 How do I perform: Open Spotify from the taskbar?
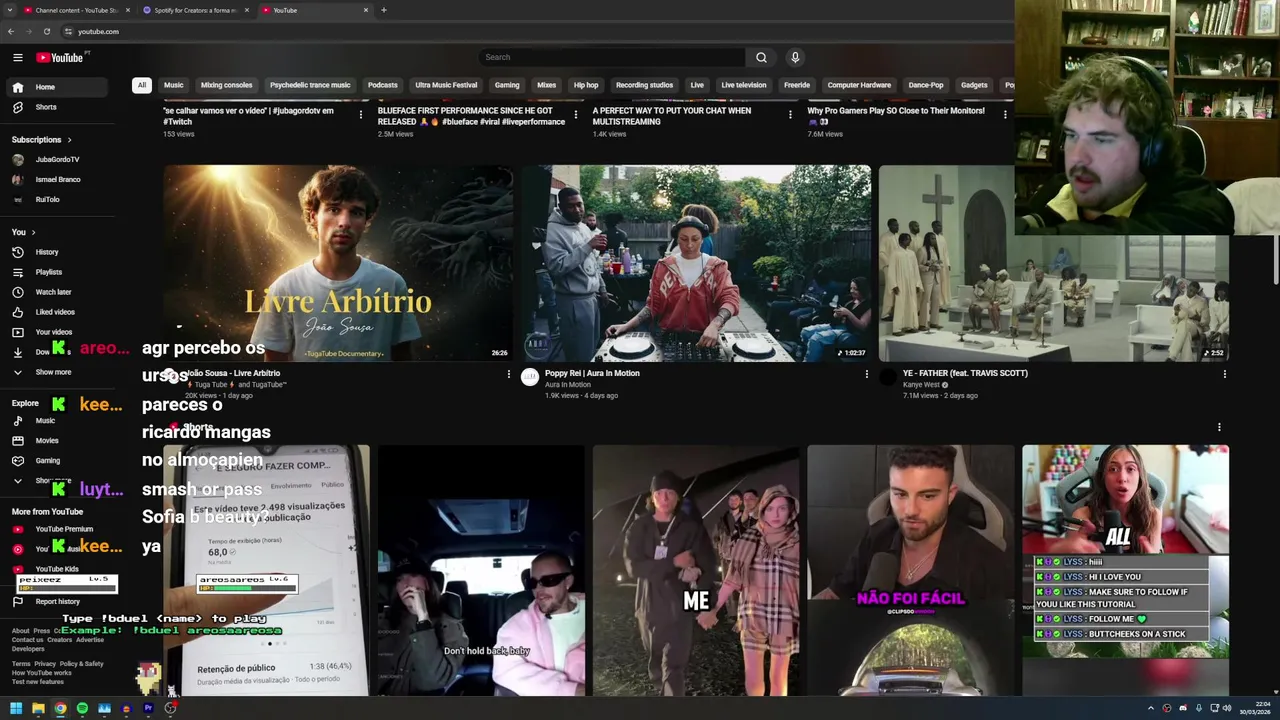pyautogui.click(x=82, y=708)
